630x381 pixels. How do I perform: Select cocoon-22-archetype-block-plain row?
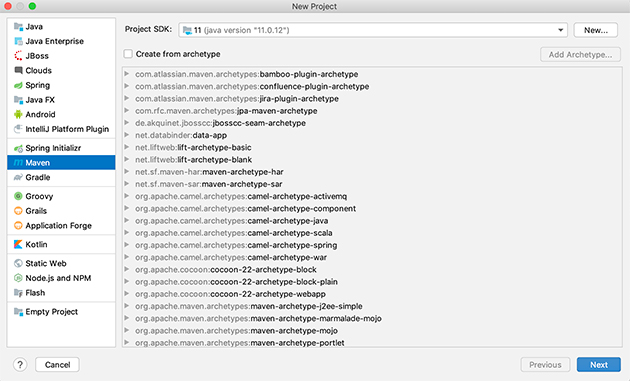[372, 282]
